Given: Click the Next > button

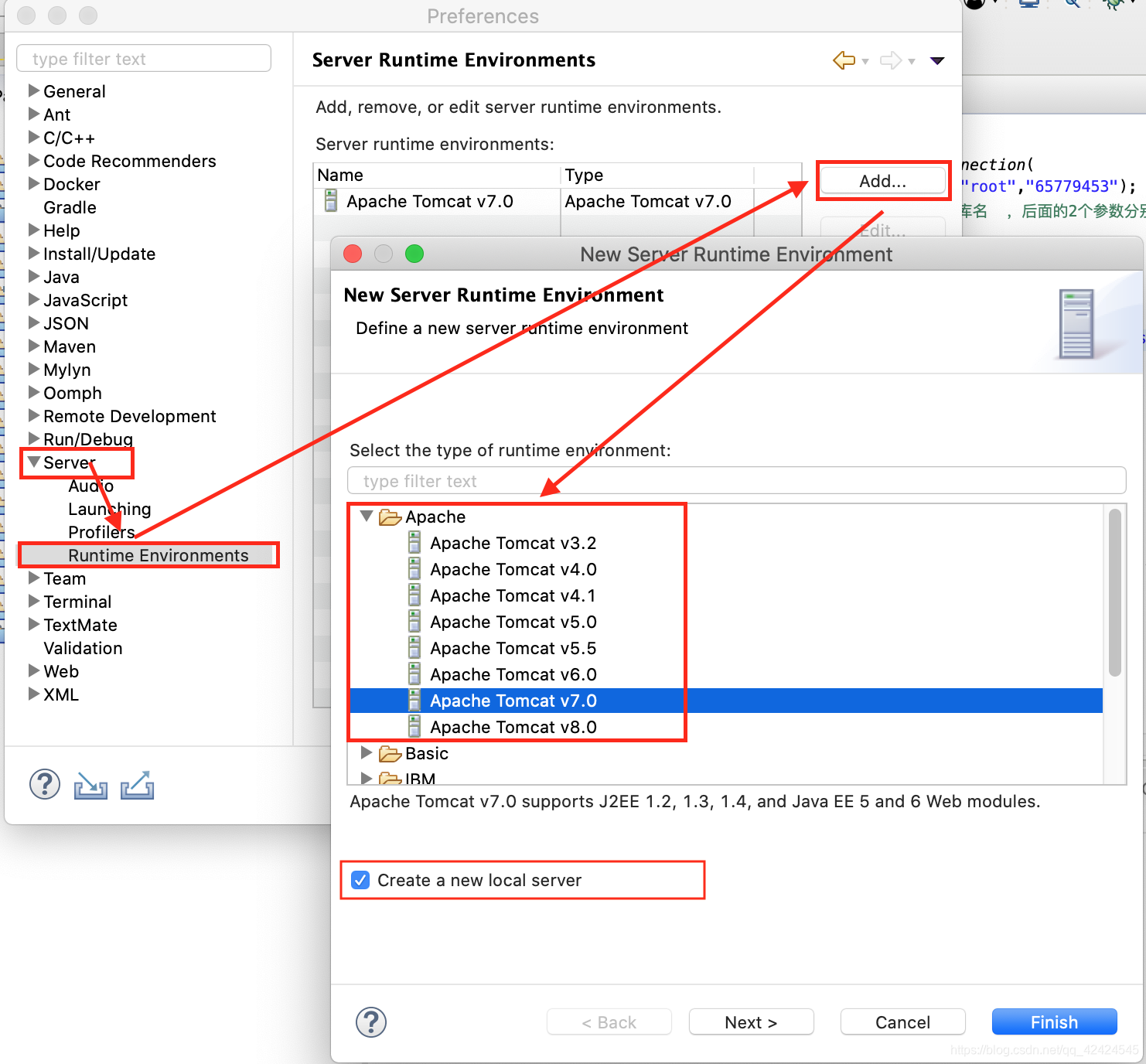Looking at the screenshot, I should [x=751, y=1022].
